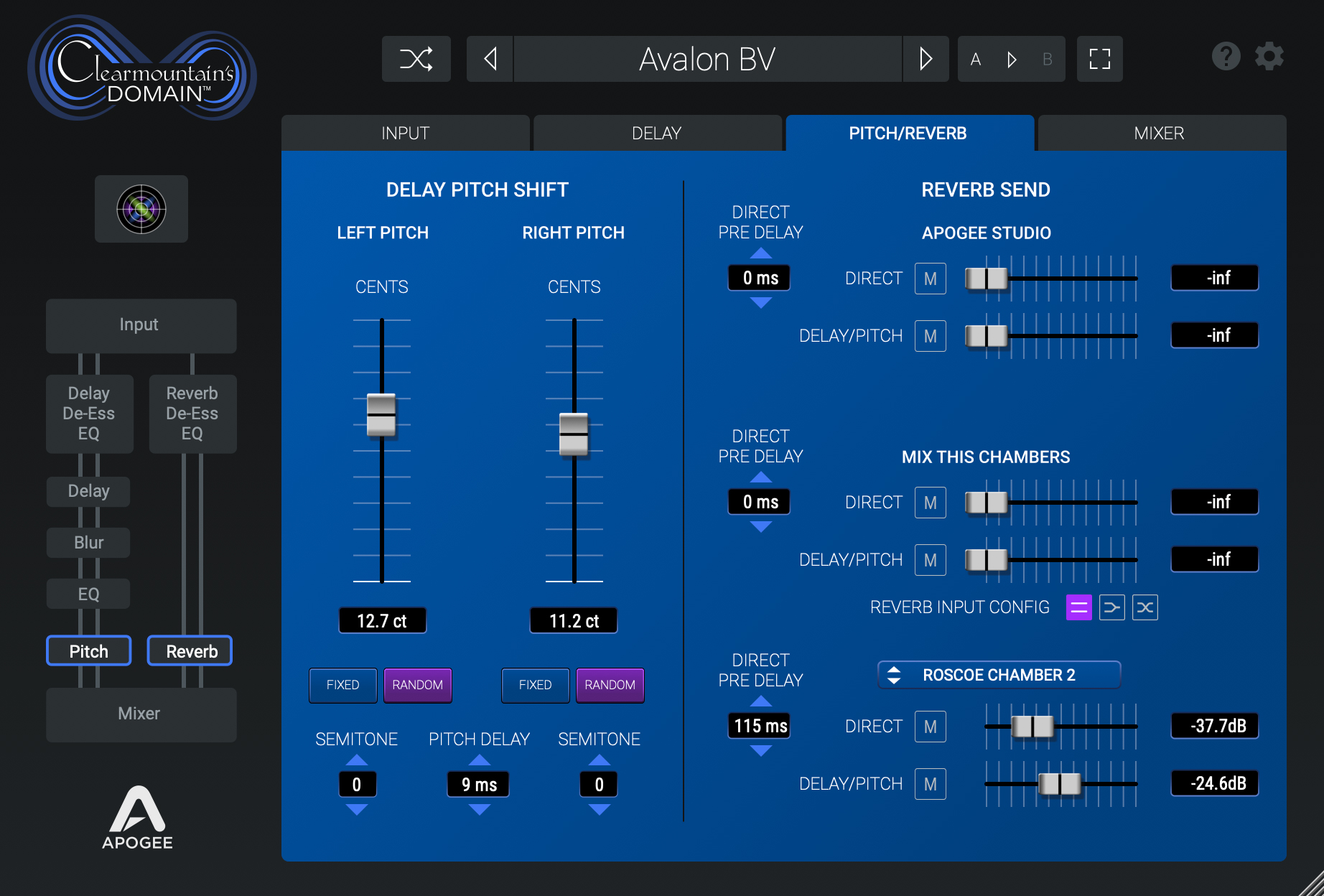1324x896 pixels.
Task: Open the INPUT tab
Action: coord(406,133)
